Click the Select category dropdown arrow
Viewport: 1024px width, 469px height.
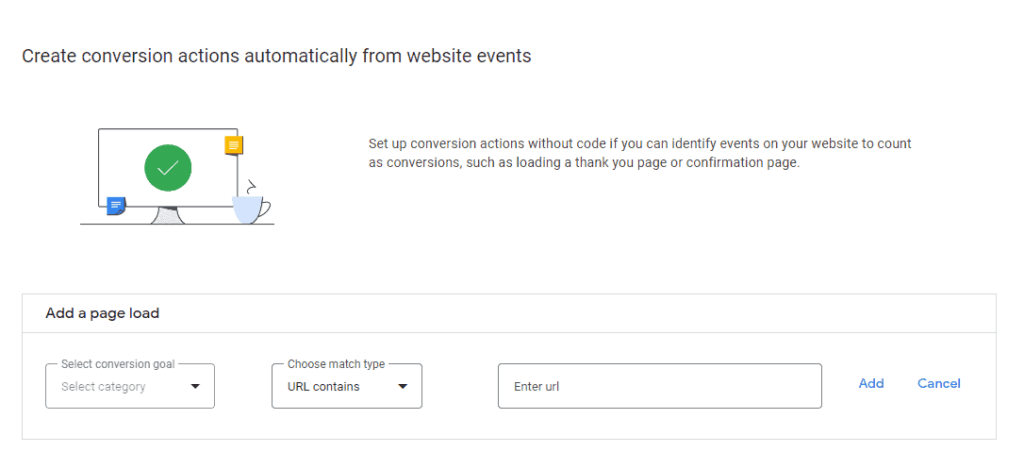195,387
